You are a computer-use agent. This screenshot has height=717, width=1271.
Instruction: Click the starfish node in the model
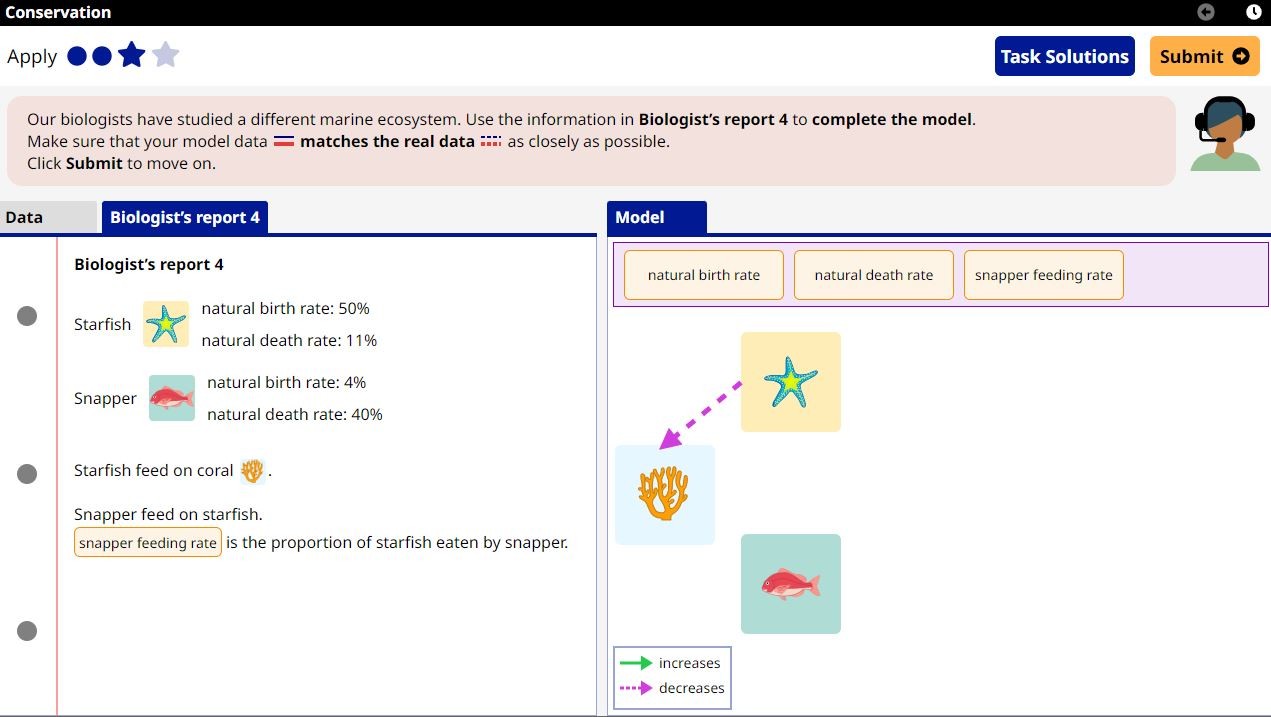pyautogui.click(x=790, y=382)
